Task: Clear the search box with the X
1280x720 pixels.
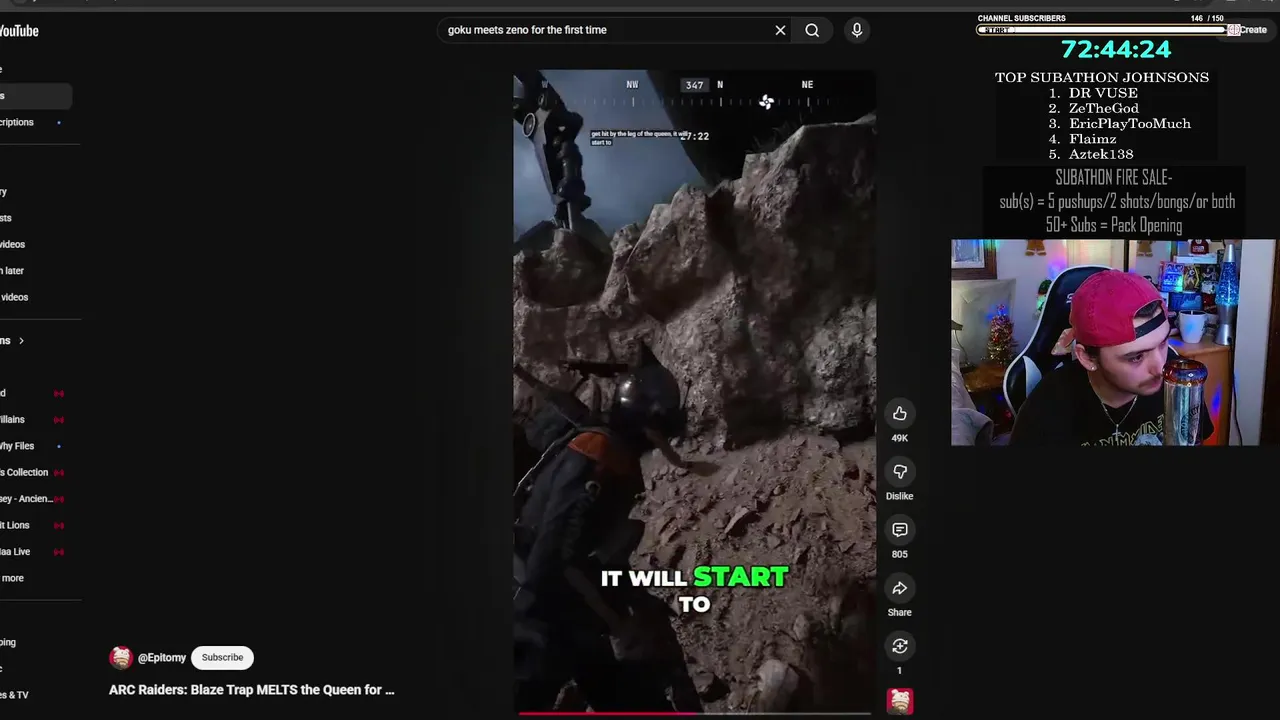Action: 780,30
